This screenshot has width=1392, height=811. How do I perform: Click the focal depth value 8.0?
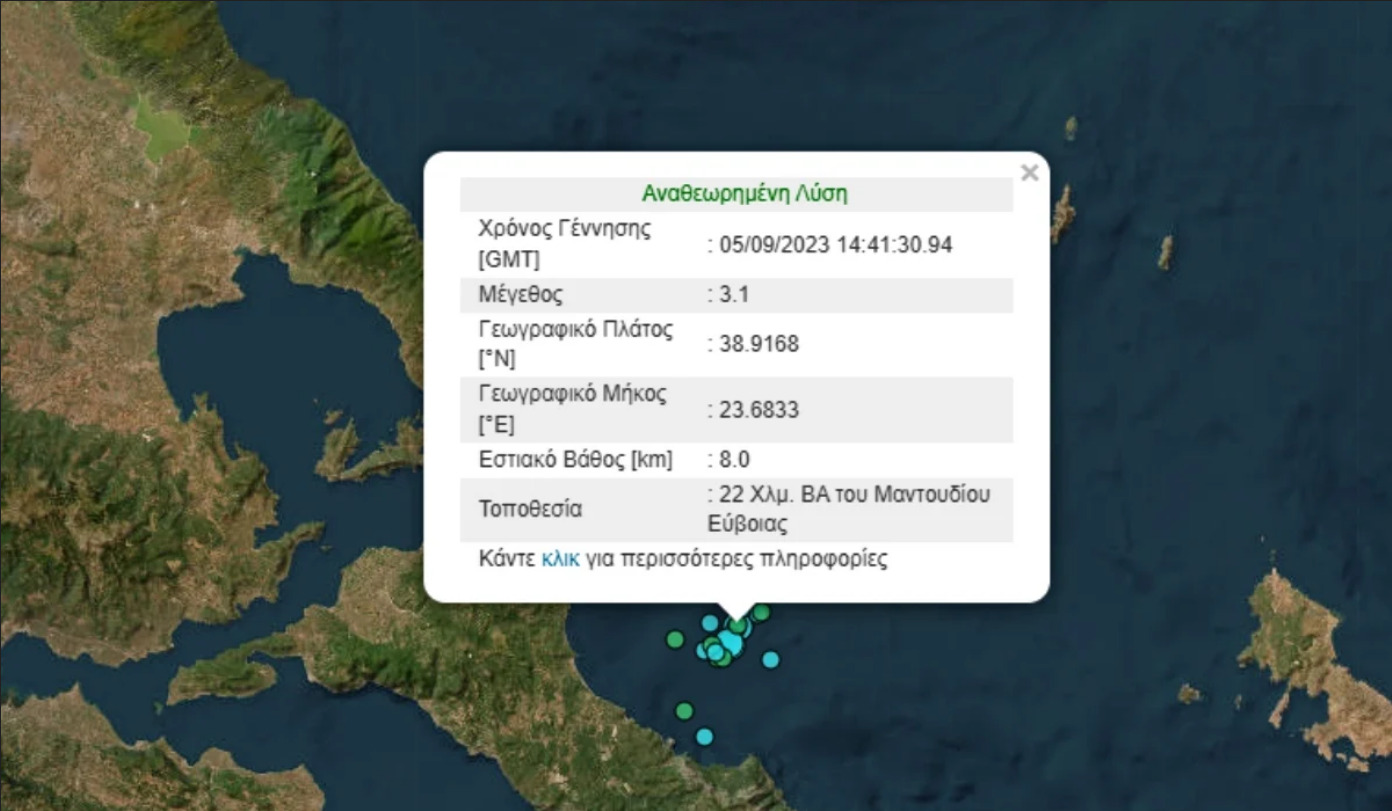(x=732, y=460)
